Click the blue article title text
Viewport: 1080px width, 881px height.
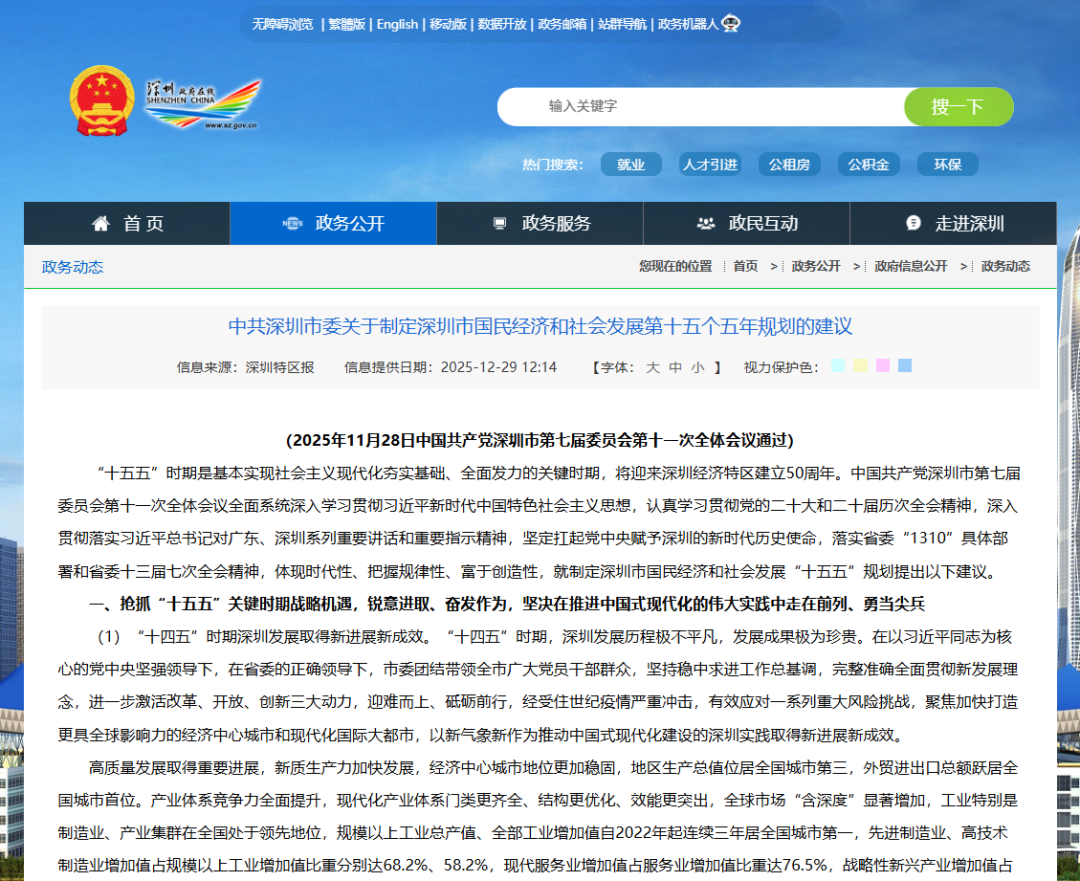pos(540,326)
